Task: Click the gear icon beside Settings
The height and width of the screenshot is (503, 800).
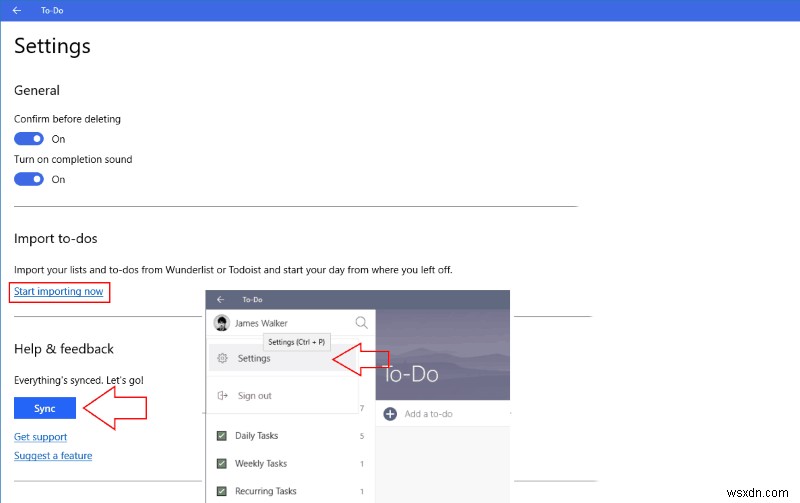Action: coord(222,358)
